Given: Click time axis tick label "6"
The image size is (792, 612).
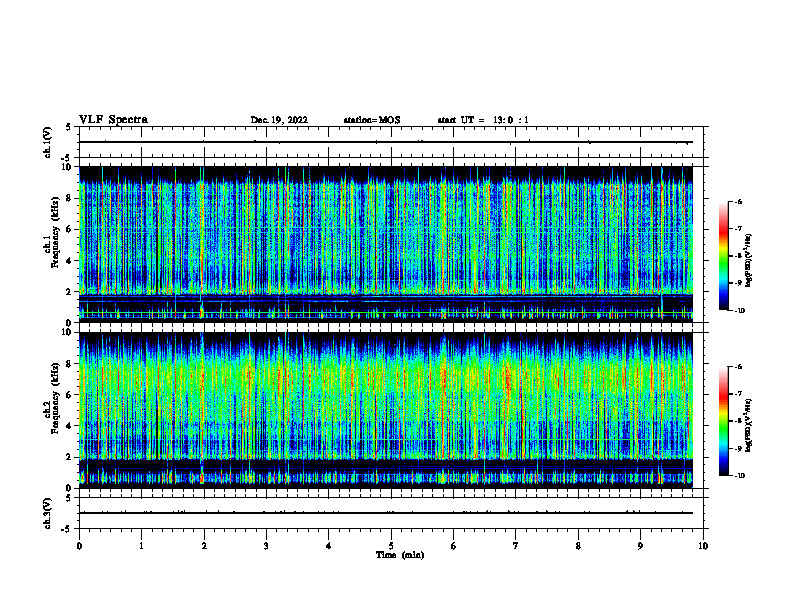Looking at the screenshot, I should pos(454,546).
